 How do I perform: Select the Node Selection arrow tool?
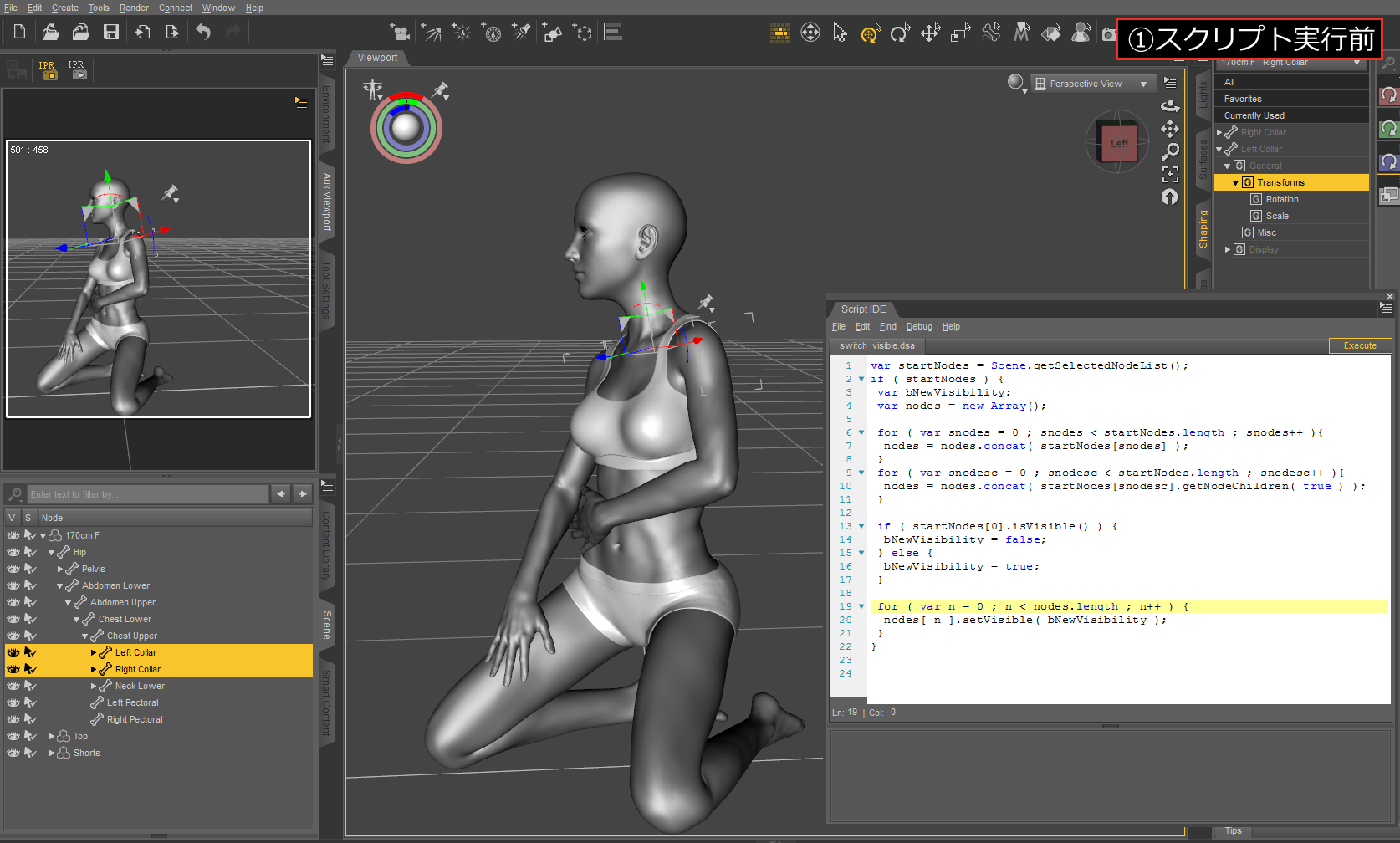pyautogui.click(x=840, y=33)
